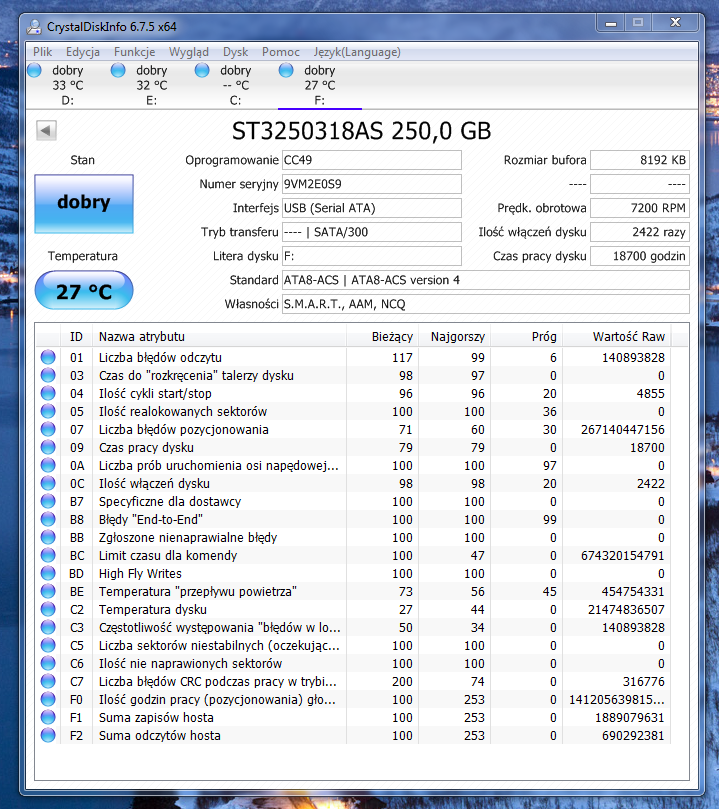The height and width of the screenshot is (809, 719).
Task: Click the 'Nazwa atrybutu' column header
Action: (x=219, y=337)
